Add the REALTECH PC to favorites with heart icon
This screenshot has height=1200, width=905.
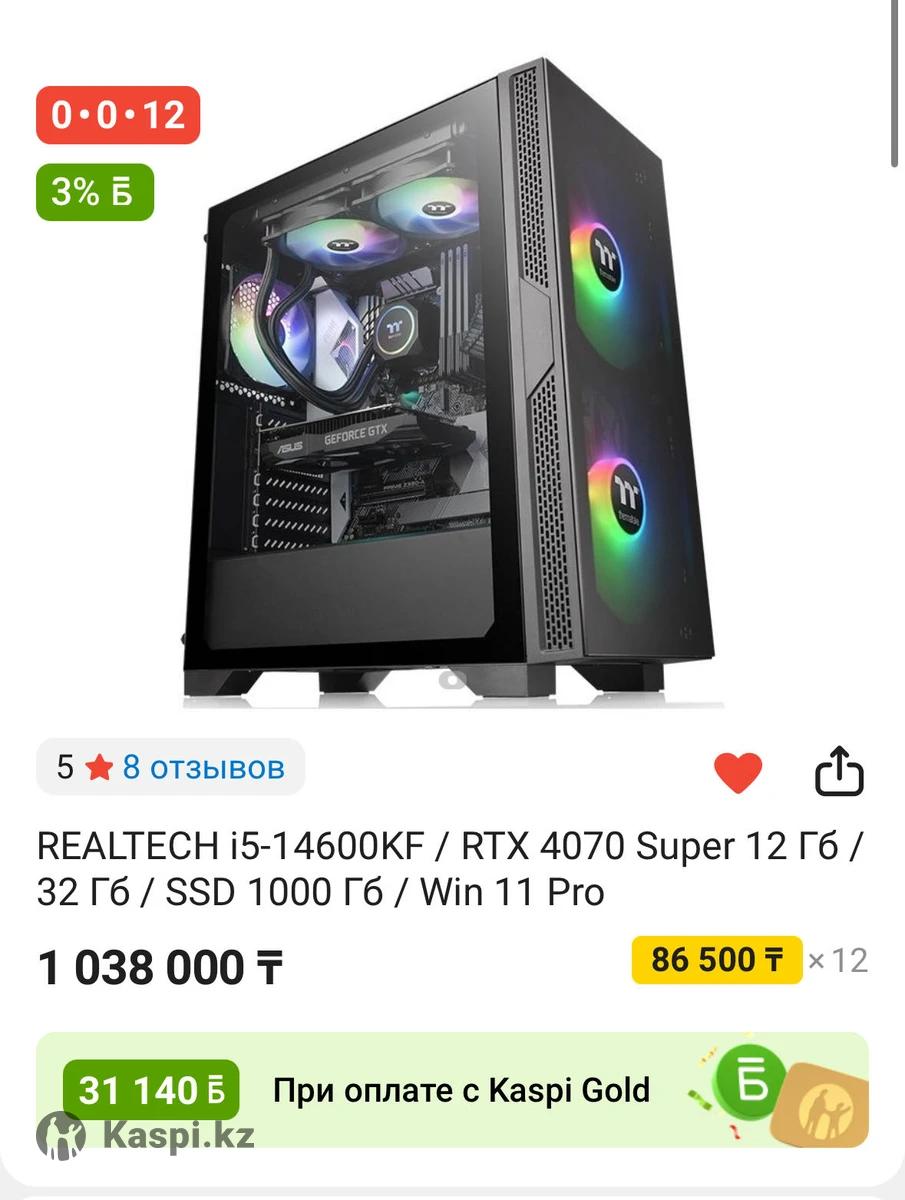pyautogui.click(x=738, y=772)
